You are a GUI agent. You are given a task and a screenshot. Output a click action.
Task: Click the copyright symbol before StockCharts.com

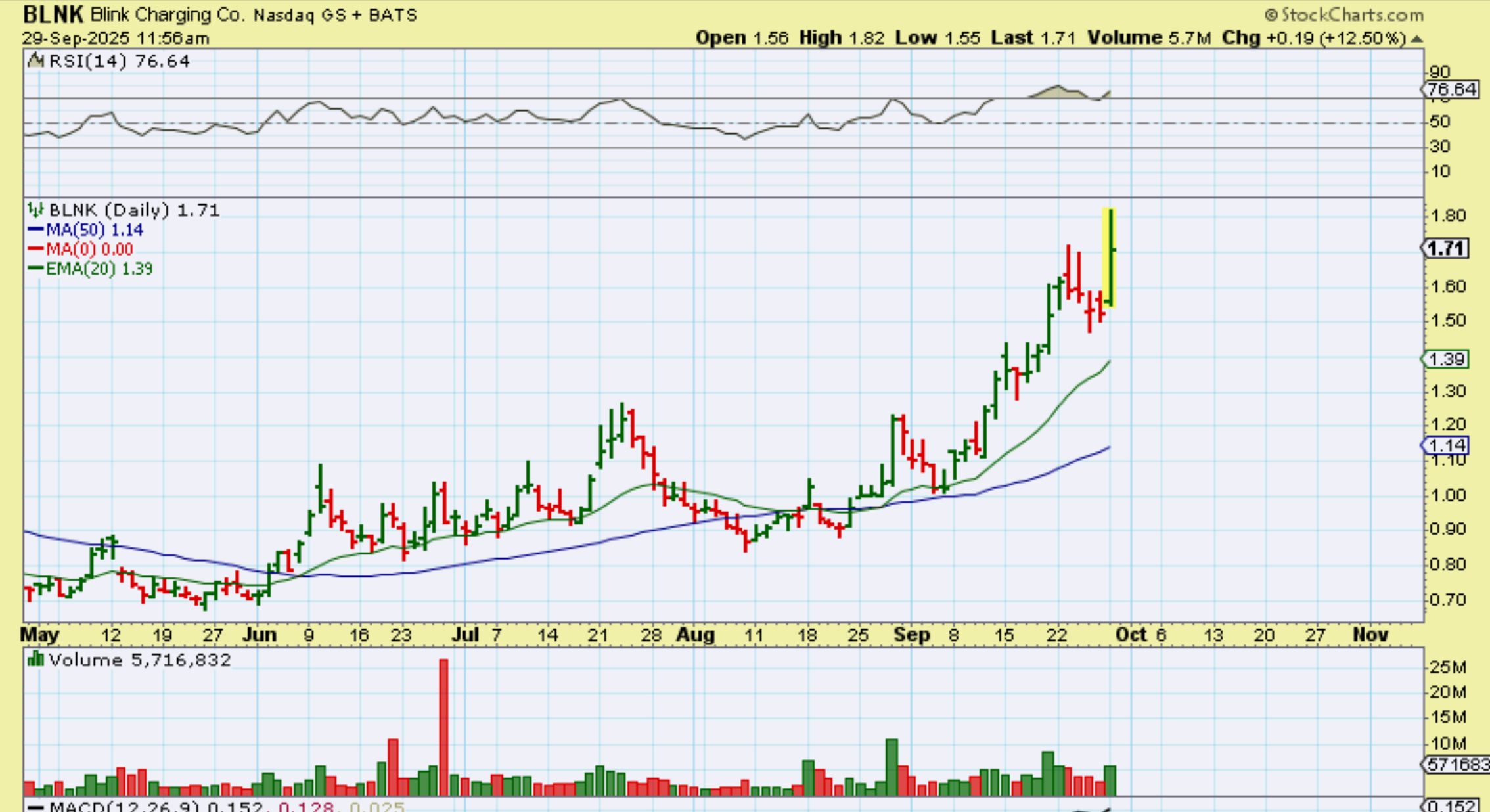pyautogui.click(x=1271, y=14)
